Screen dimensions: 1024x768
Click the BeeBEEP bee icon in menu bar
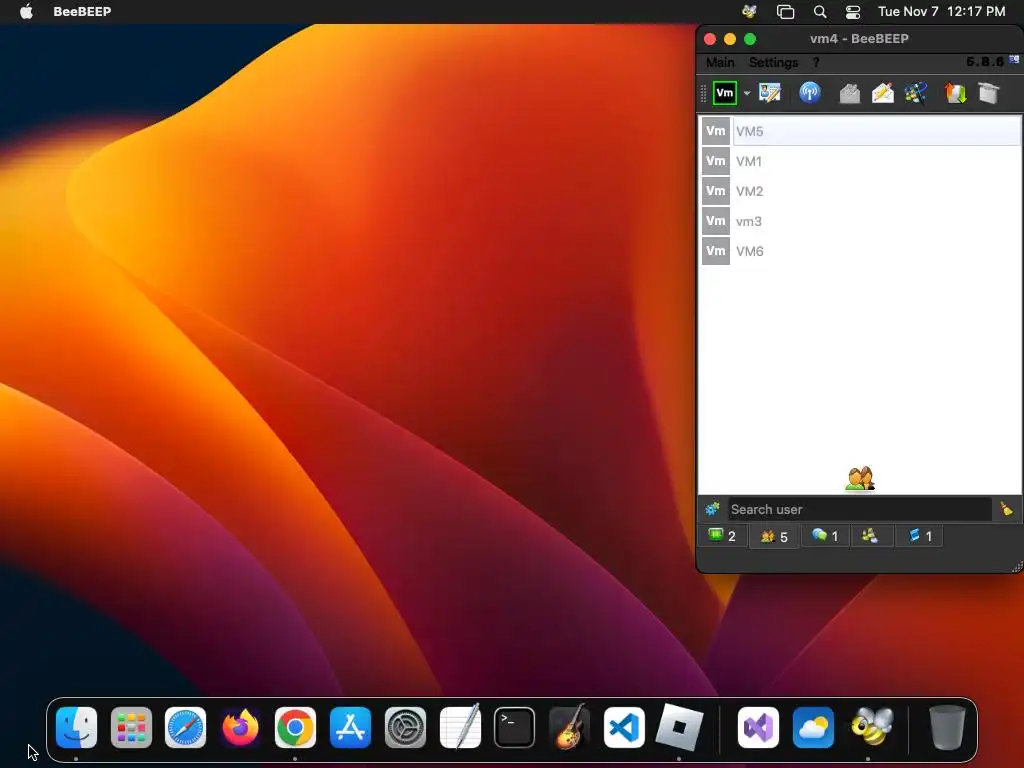[749, 11]
